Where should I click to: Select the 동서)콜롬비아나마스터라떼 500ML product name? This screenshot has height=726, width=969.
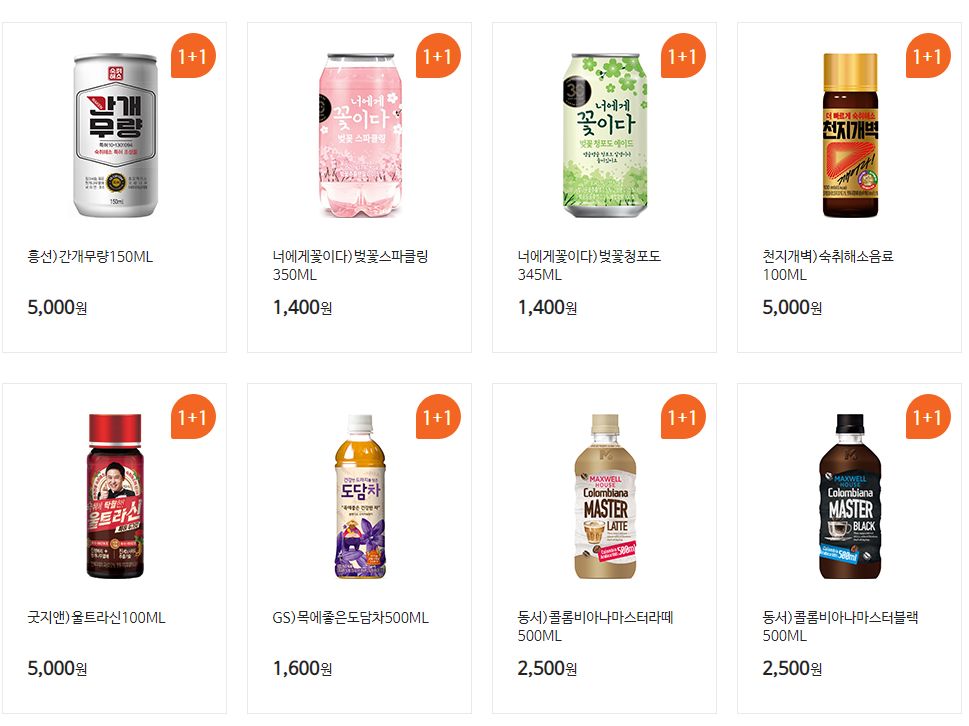tap(595, 626)
